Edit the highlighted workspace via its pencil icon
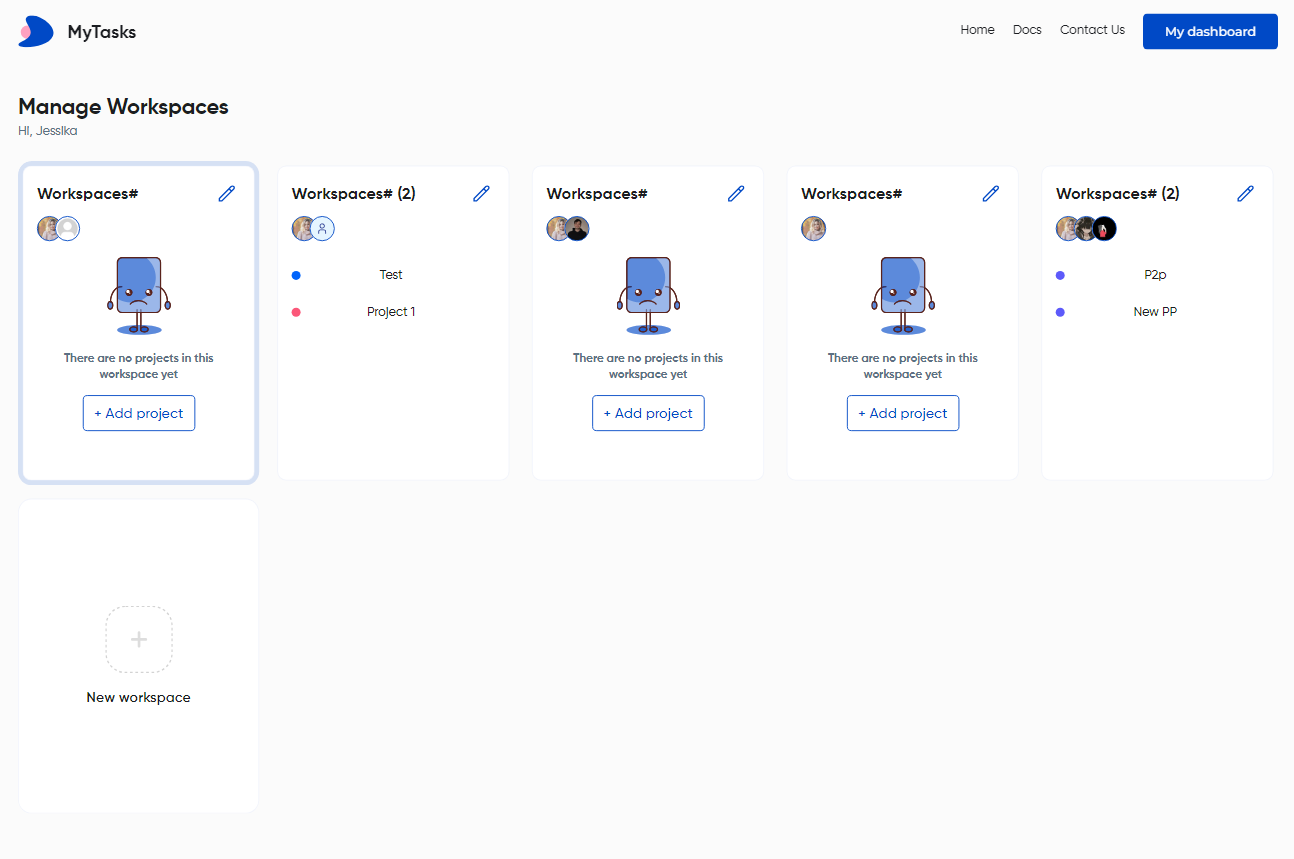The image size is (1294, 859). [227, 194]
